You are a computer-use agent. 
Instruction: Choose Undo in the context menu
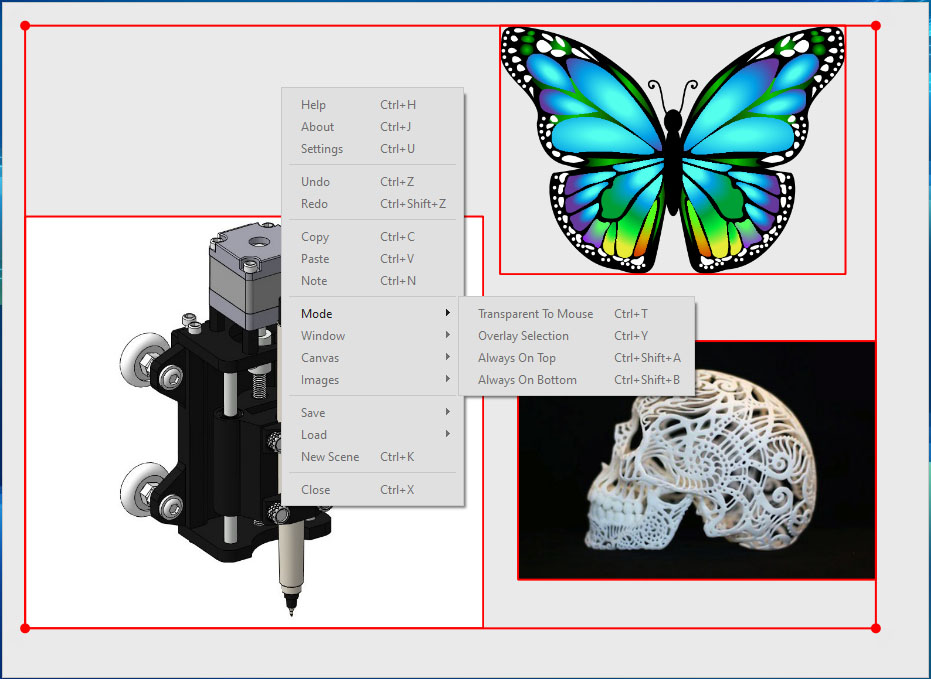pyautogui.click(x=372, y=182)
